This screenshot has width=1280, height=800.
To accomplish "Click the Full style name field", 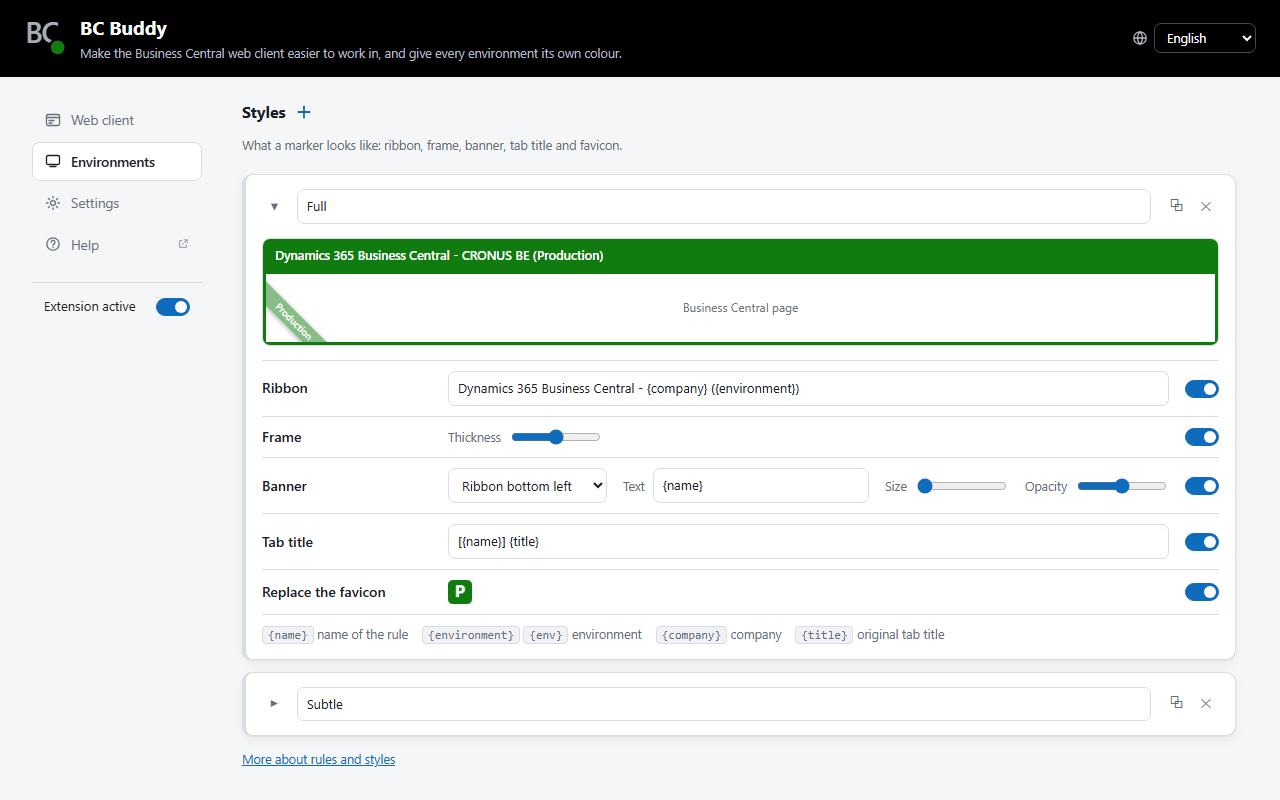I will [x=724, y=206].
